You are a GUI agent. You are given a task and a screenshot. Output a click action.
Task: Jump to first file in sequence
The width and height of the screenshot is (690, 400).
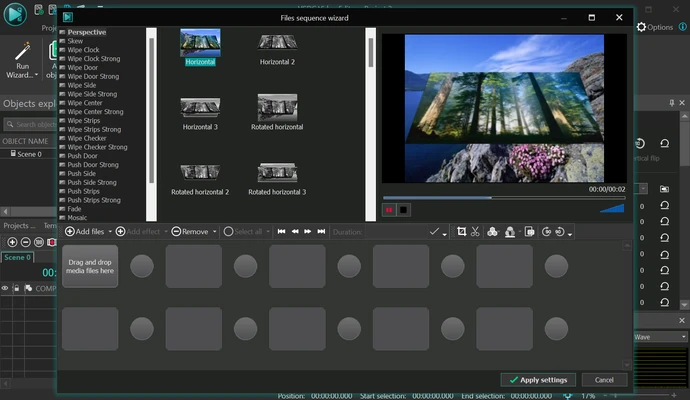[281, 231]
